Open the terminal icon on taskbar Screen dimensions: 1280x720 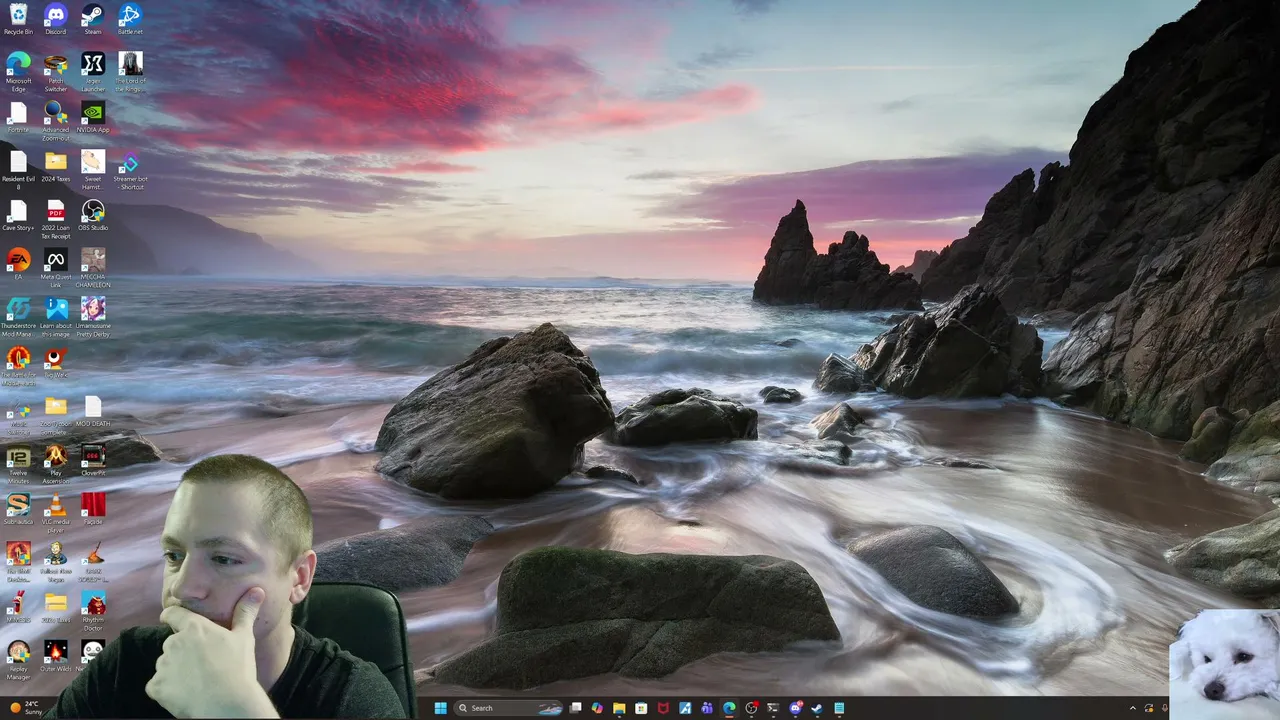coord(773,708)
